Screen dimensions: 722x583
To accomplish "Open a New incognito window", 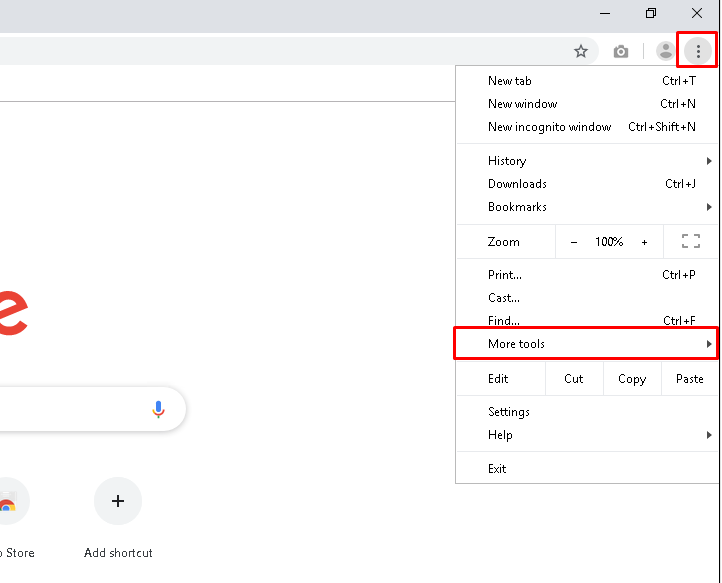I will point(588,127).
